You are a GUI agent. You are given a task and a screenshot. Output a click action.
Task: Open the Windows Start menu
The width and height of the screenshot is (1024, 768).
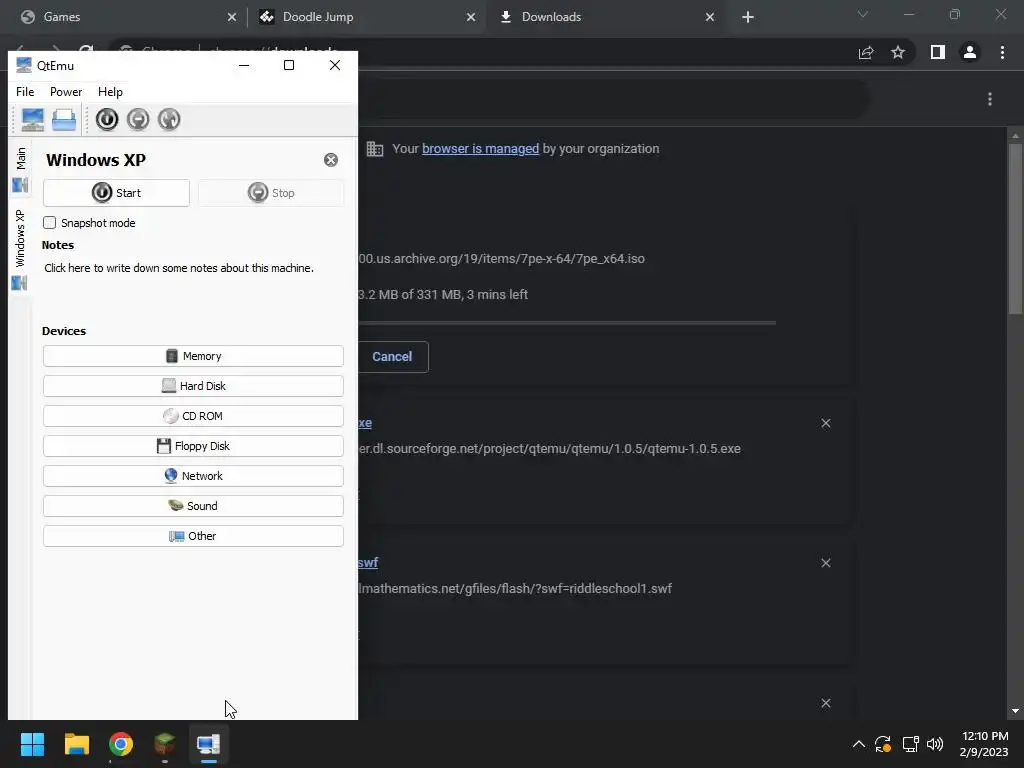(x=32, y=744)
